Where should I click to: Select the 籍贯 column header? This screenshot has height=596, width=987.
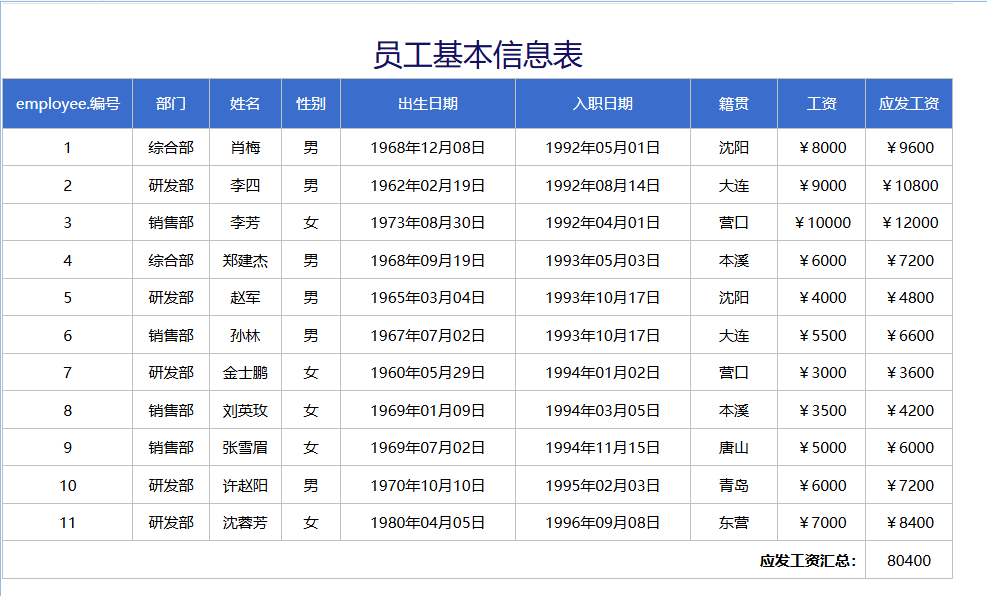click(734, 104)
